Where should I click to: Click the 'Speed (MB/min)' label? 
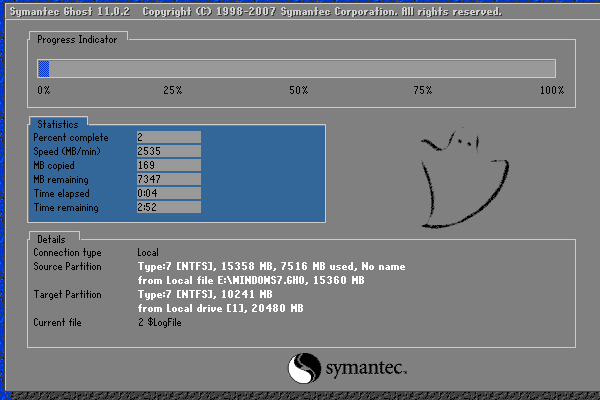67,152
